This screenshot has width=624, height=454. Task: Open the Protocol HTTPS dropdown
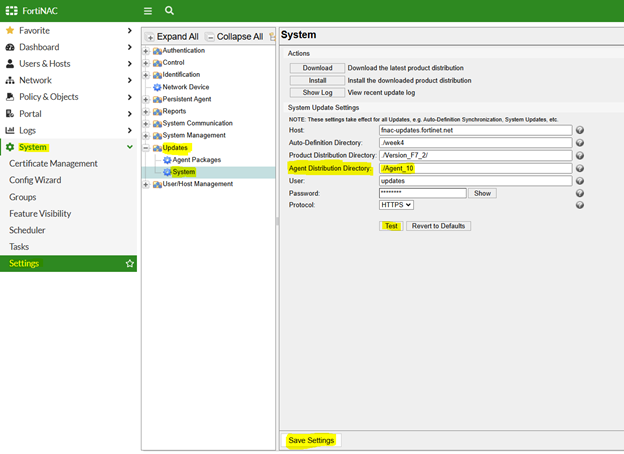click(x=396, y=205)
